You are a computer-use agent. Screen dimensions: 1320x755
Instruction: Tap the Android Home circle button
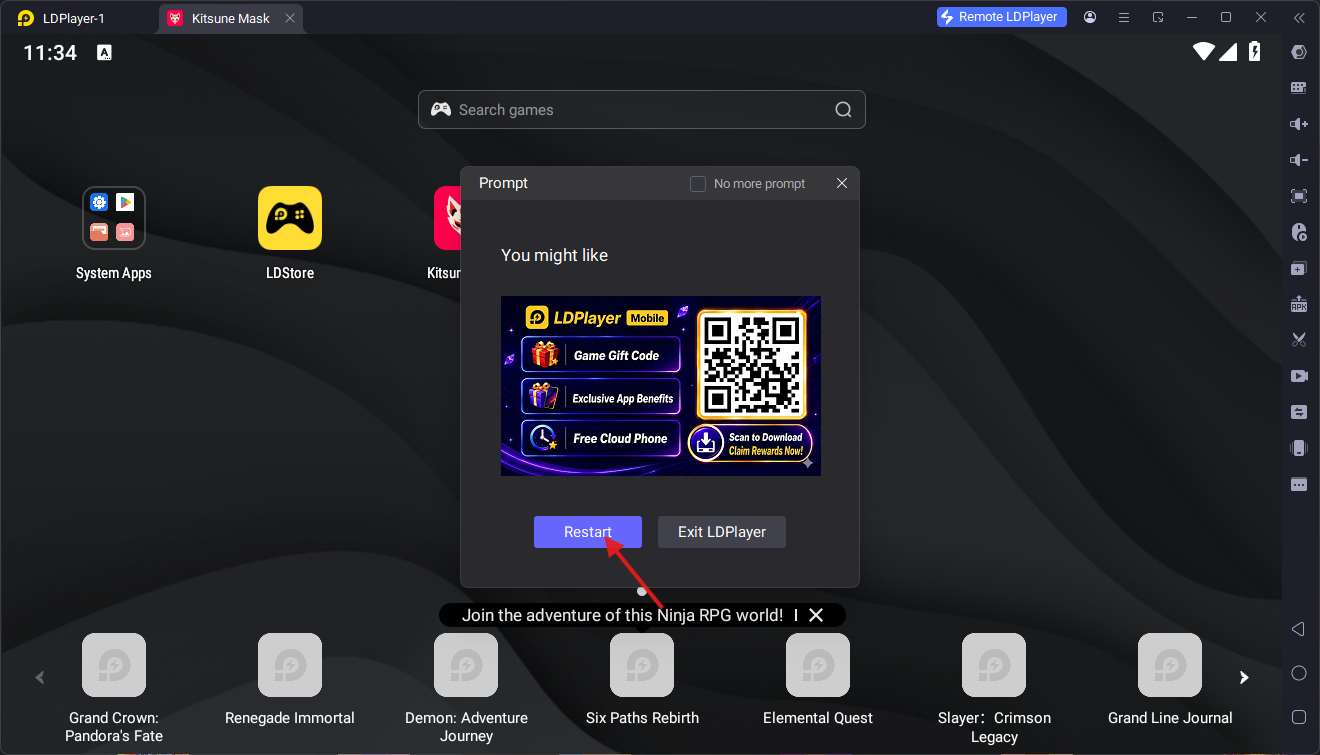(x=1299, y=673)
